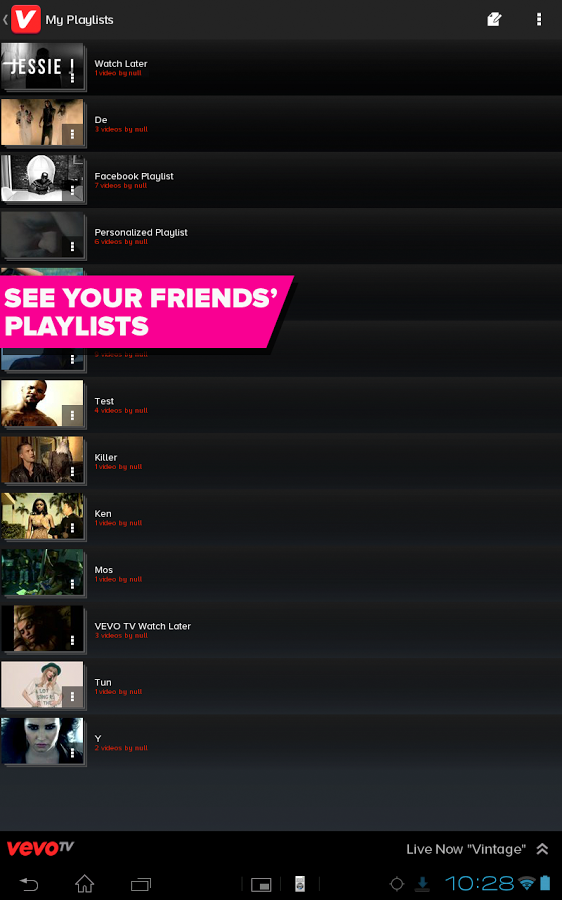Tap the Vevo TV logo at bottom
The height and width of the screenshot is (900, 562).
pyautogui.click(x=40, y=848)
